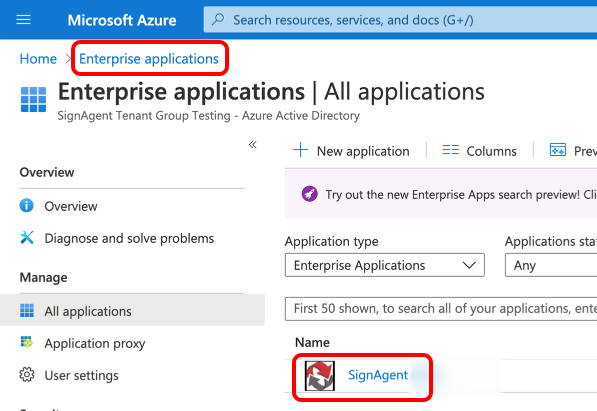Click Enterprise applications breadcrumb link
Image resolution: width=597 pixels, height=411 pixels.
149,59
